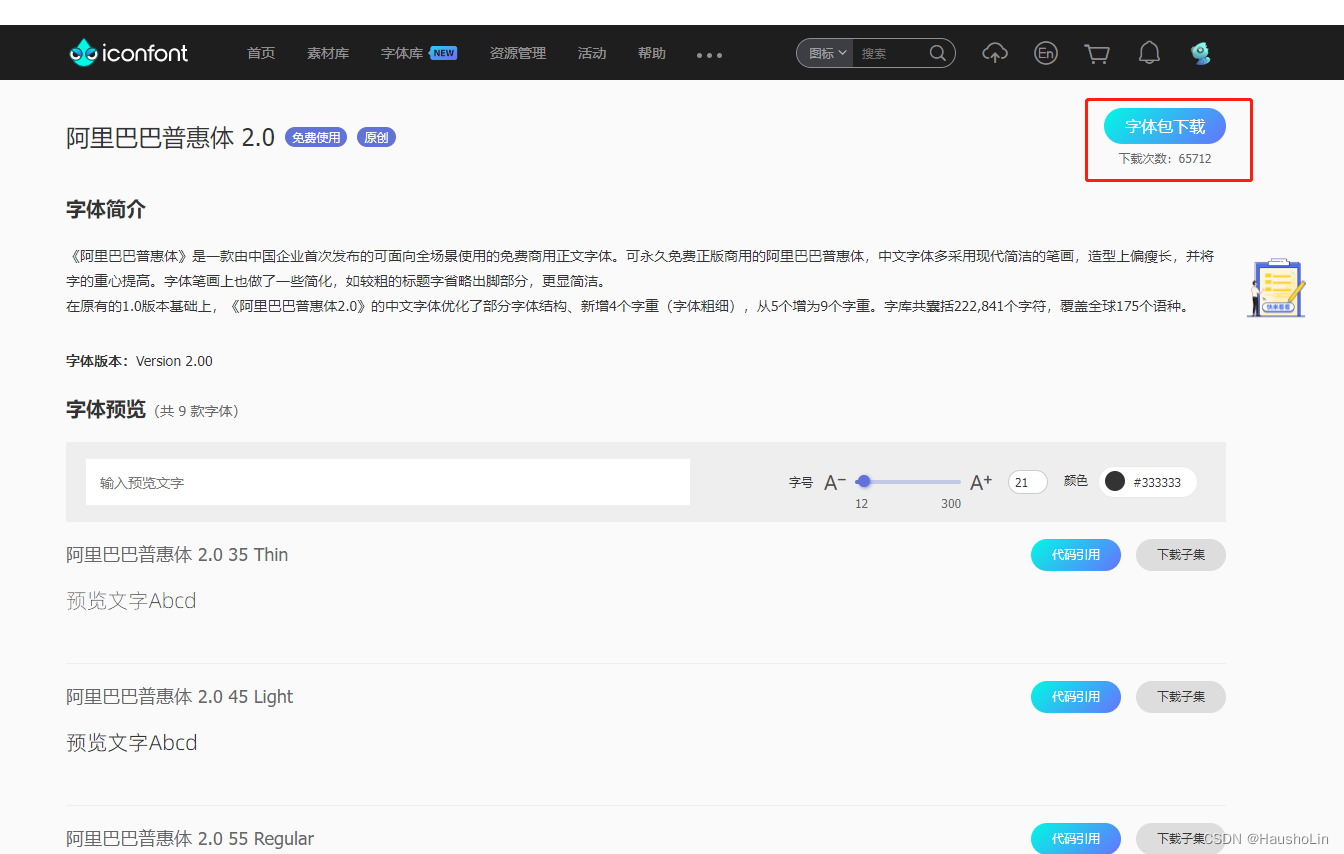Viewport: 1344px width, 854px height.
Task: Click the 原创 tag
Action: (376, 138)
